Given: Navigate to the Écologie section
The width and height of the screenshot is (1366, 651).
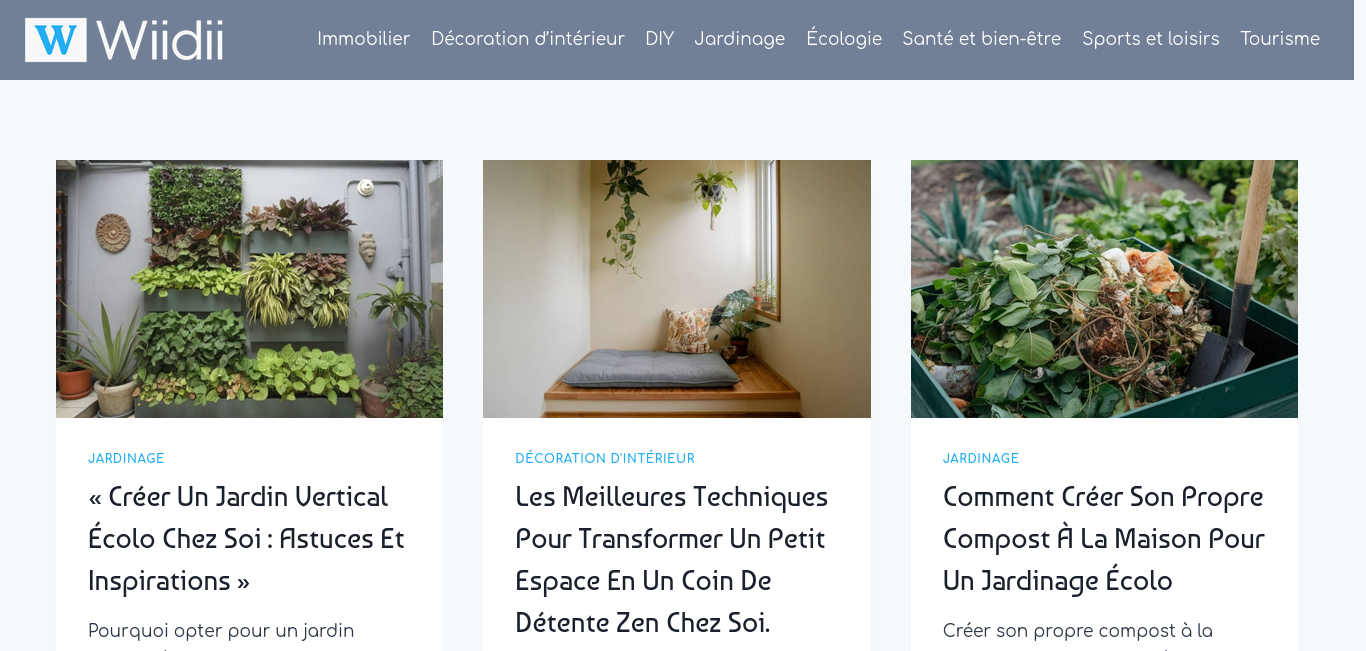Looking at the screenshot, I should (x=844, y=39).
